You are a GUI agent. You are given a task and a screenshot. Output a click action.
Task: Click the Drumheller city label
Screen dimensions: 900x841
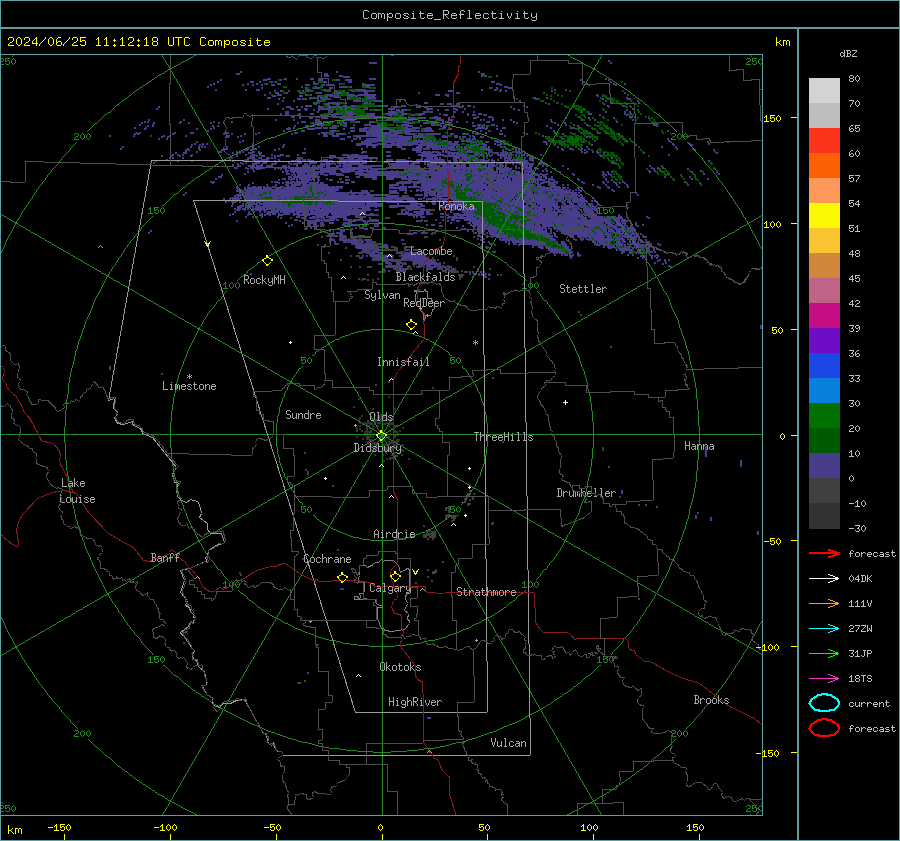(x=586, y=493)
